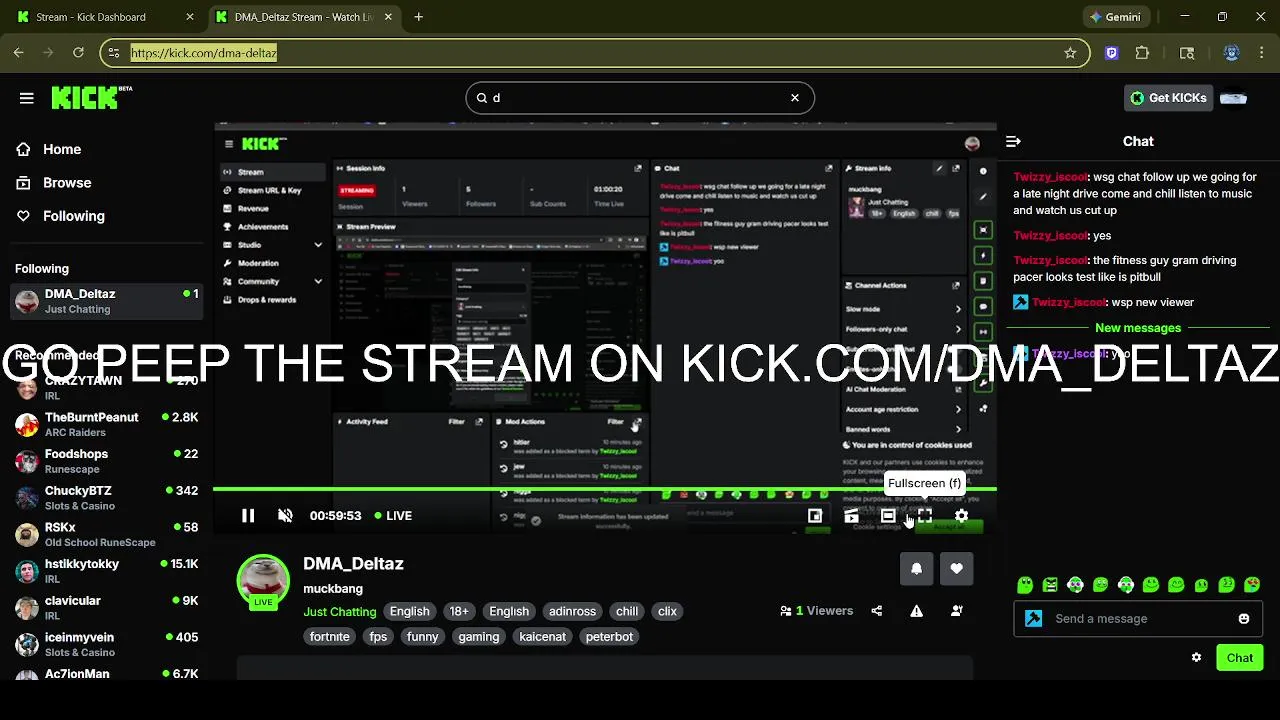This screenshot has height=720, width=1280.
Task: Enter fullscreen mode on player
Action: tap(925, 516)
